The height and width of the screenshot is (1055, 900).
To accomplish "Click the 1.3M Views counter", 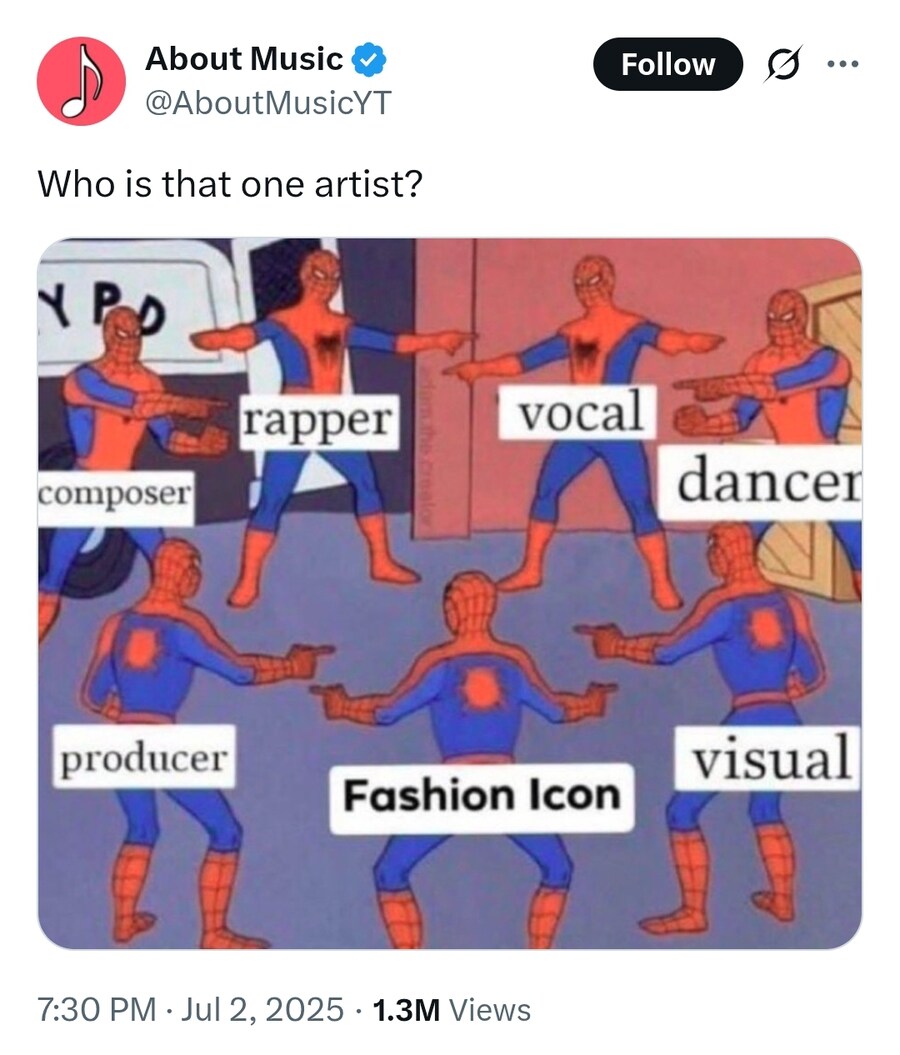I will point(451,1009).
